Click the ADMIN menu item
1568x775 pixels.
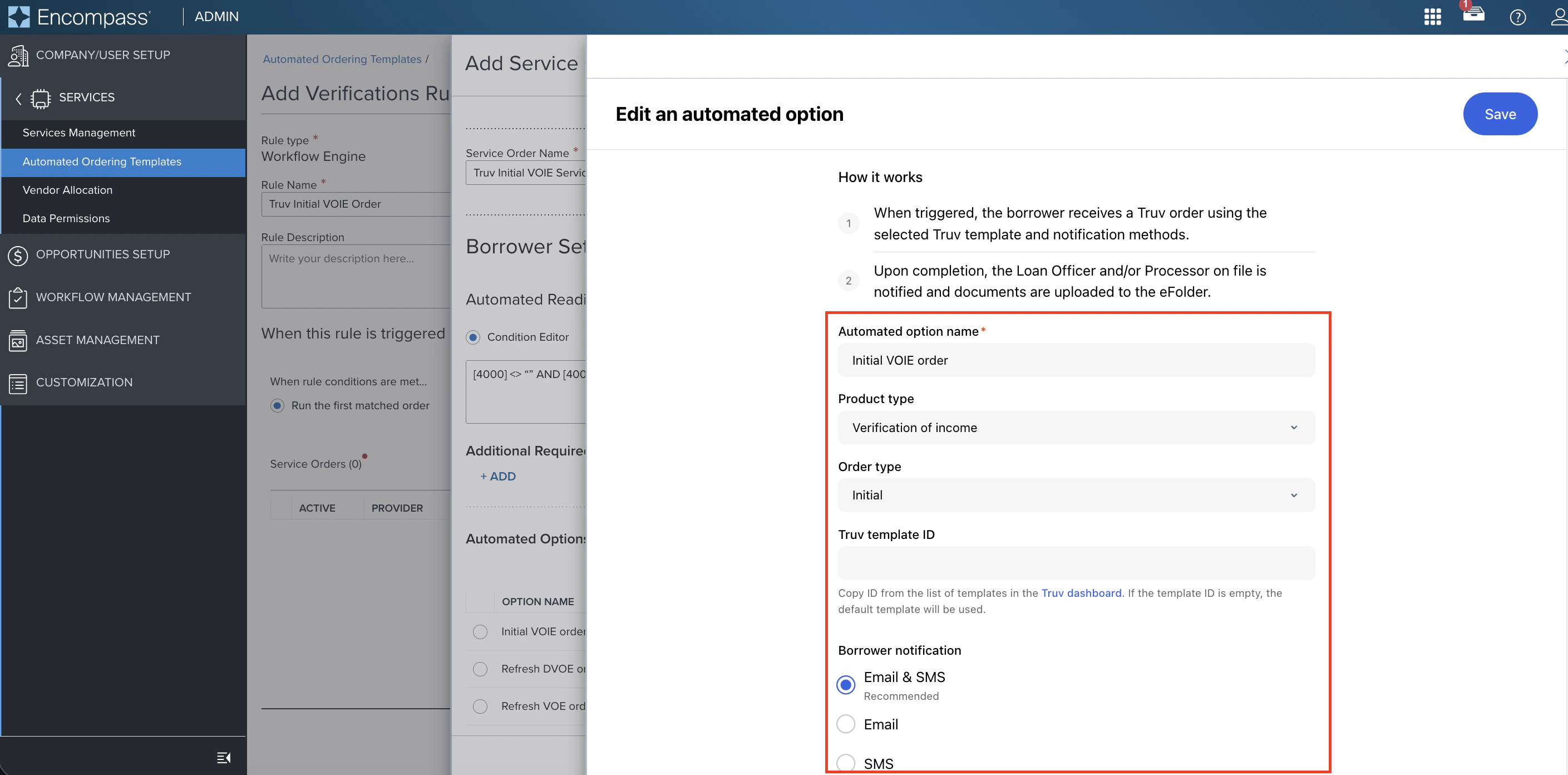pyautogui.click(x=216, y=17)
